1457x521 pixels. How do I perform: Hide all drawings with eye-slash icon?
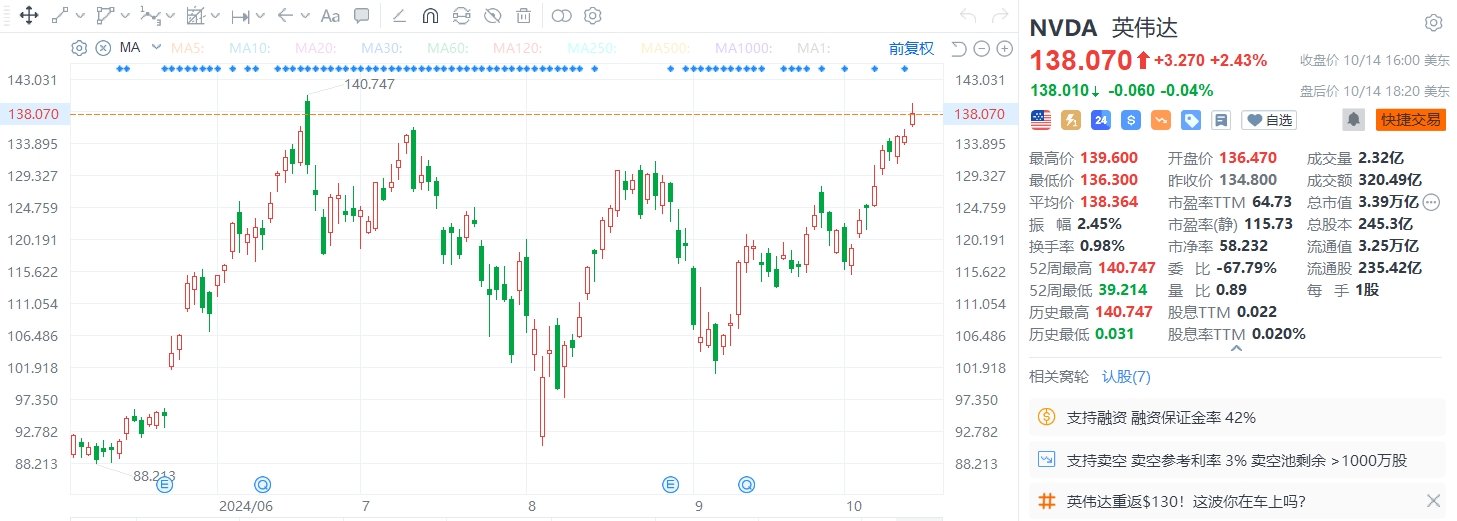492,16
